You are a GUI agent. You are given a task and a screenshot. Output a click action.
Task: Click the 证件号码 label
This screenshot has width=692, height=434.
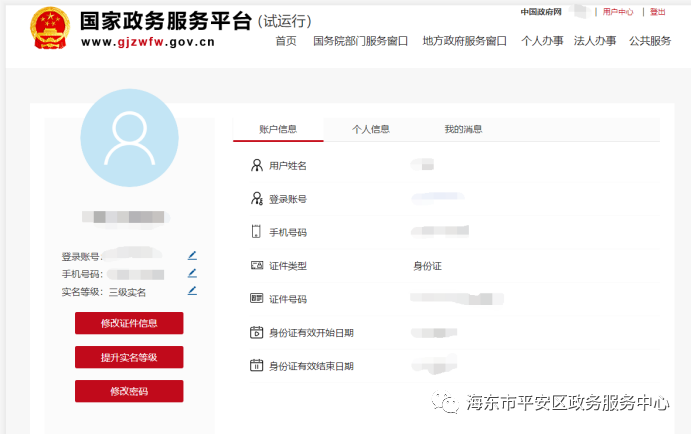point(288,299)
